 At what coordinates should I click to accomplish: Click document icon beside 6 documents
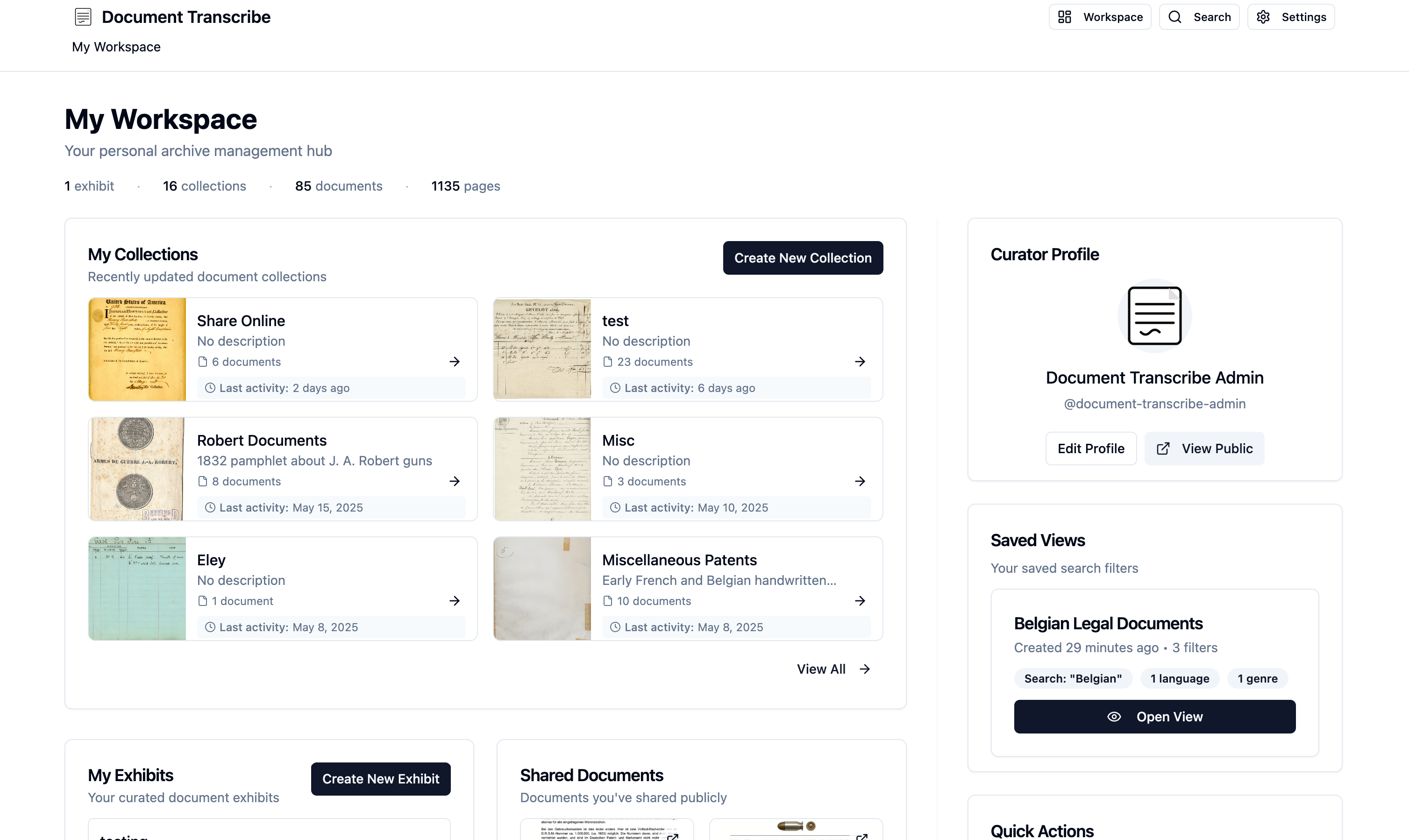coord(203,362)
